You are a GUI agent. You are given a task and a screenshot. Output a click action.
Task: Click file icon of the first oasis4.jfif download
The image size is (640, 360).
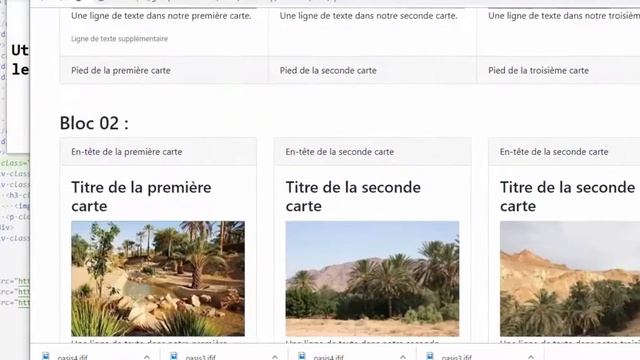(x=46, y=356)
